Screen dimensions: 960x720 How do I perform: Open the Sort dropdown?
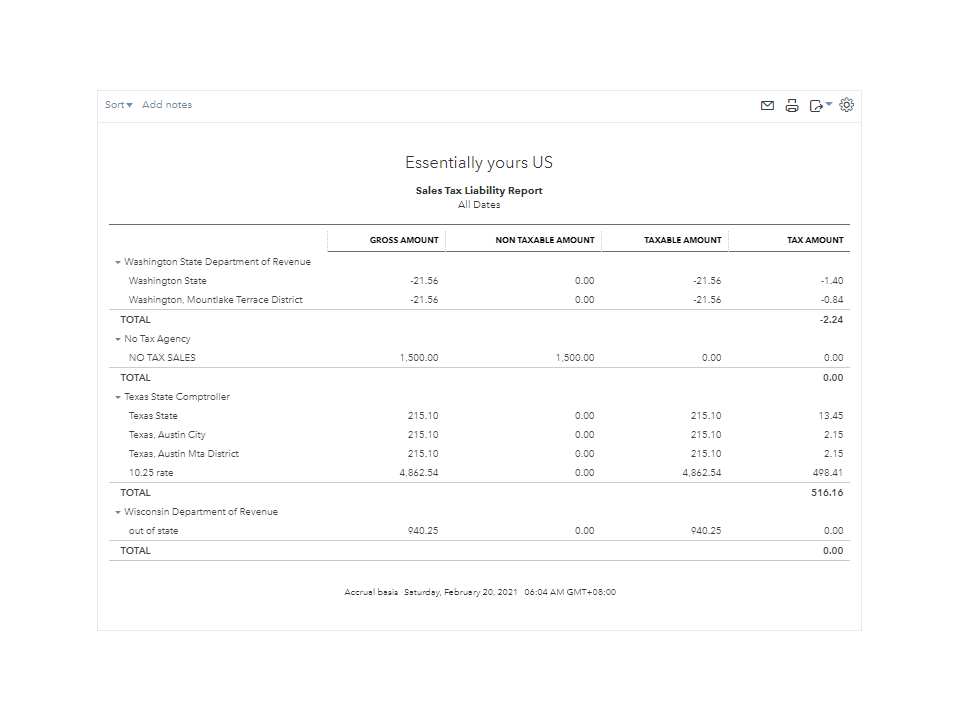tap(118, 105)
